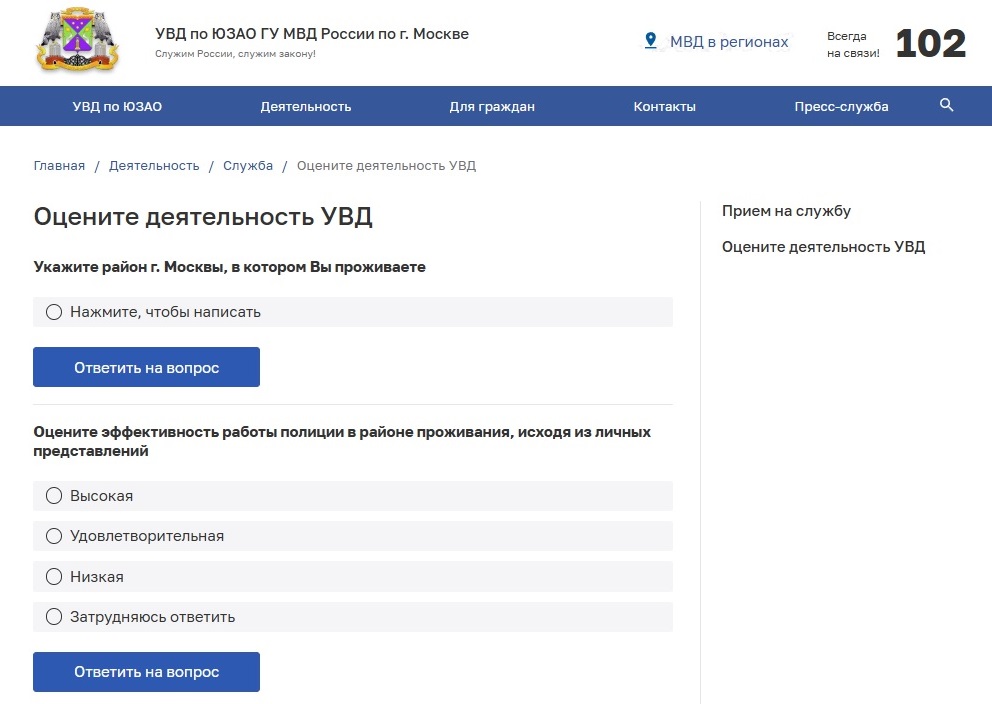Select the 'Низкая' radio option
992x704 pixels.
tap(55, 577)
